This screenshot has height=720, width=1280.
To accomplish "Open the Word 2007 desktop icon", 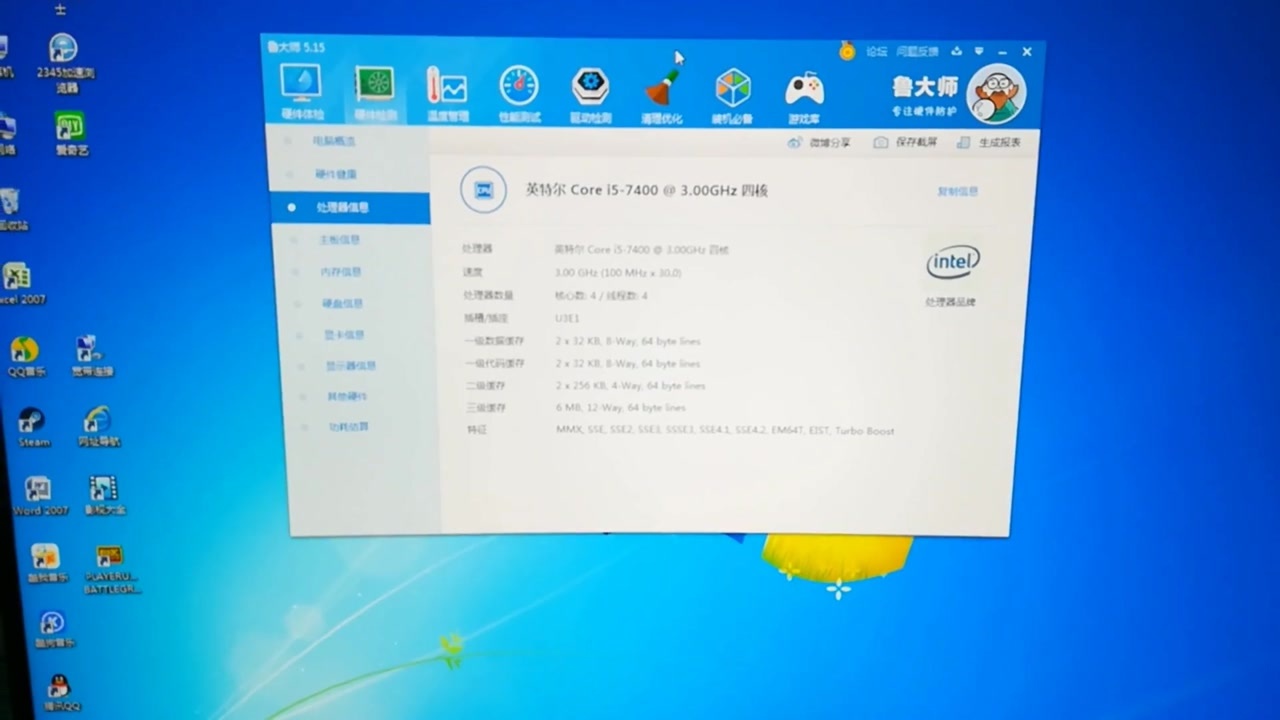I will [40, 496].
